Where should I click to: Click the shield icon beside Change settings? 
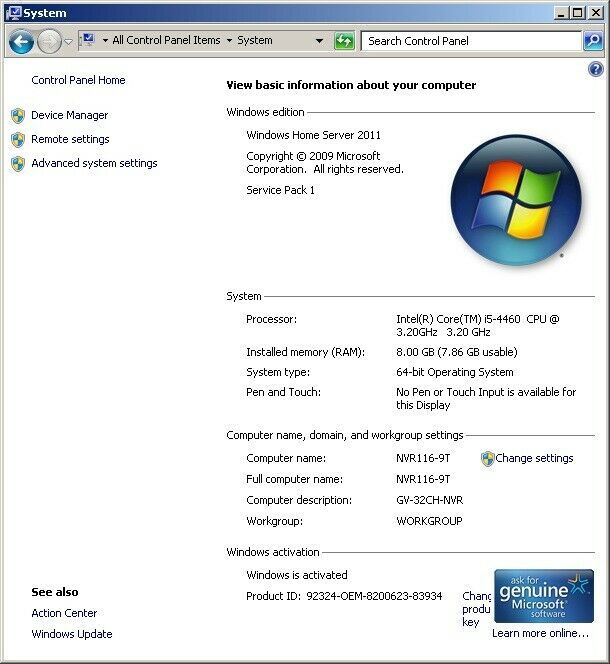tap(488, 459)
